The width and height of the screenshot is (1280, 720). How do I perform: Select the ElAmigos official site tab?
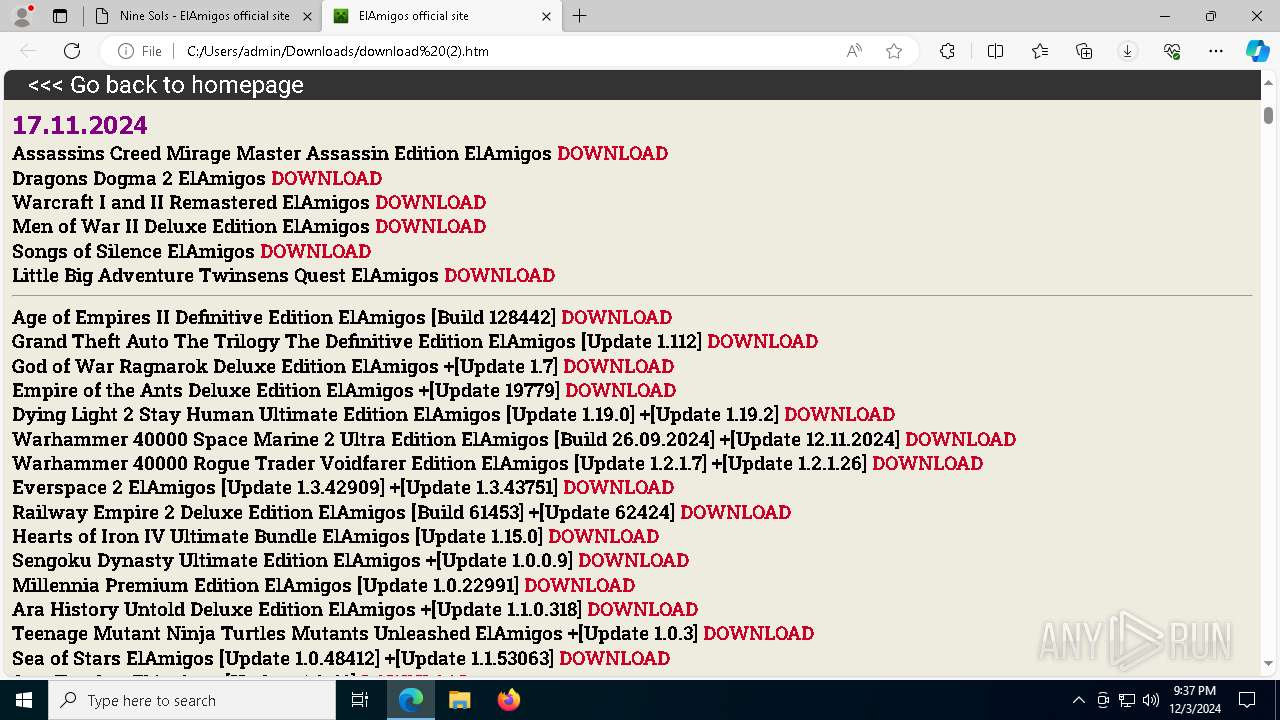tap(443, 16)
